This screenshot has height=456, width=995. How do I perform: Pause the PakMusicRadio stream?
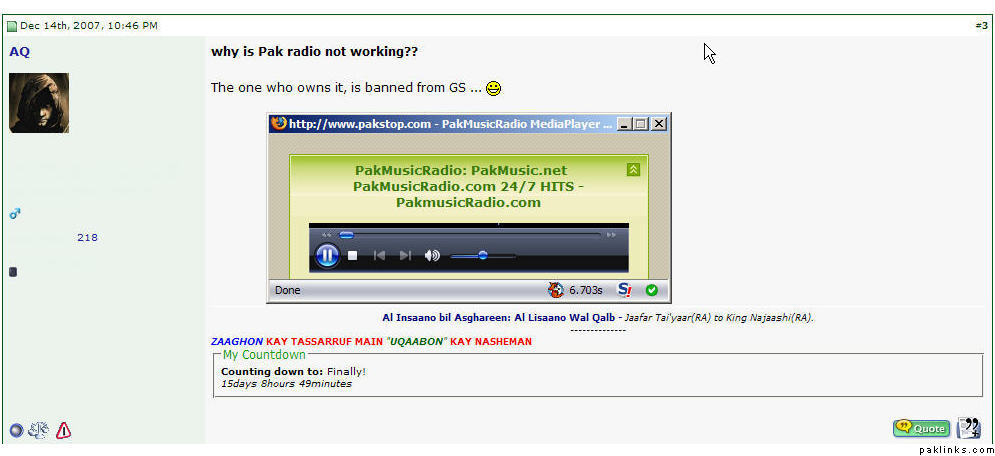327,256
